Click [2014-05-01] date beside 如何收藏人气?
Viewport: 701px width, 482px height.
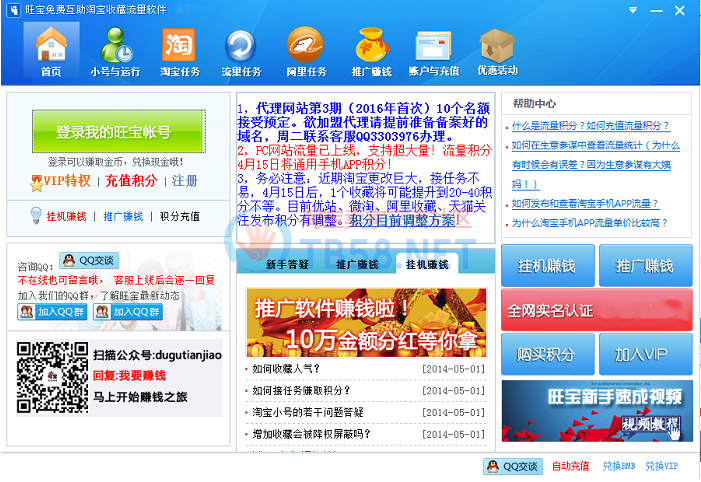pyautogui.click(x=453, y=369)
